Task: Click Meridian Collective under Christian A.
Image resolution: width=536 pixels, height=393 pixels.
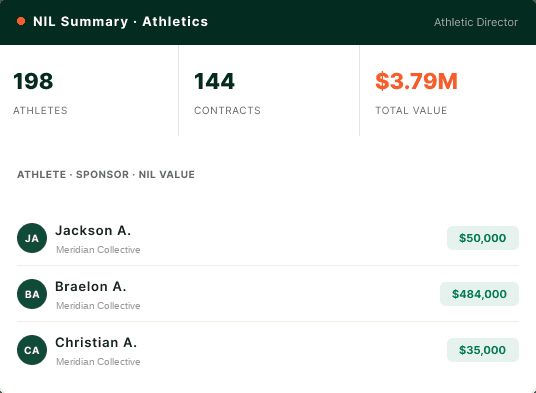Action: click(x=98, y=362)
